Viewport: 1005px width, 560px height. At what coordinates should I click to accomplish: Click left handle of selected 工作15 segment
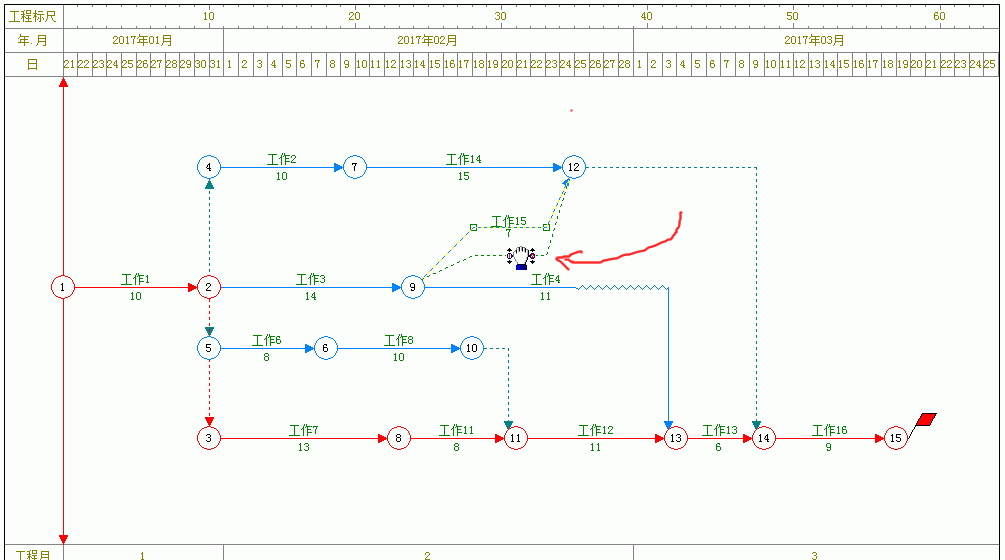coord(473,227)
